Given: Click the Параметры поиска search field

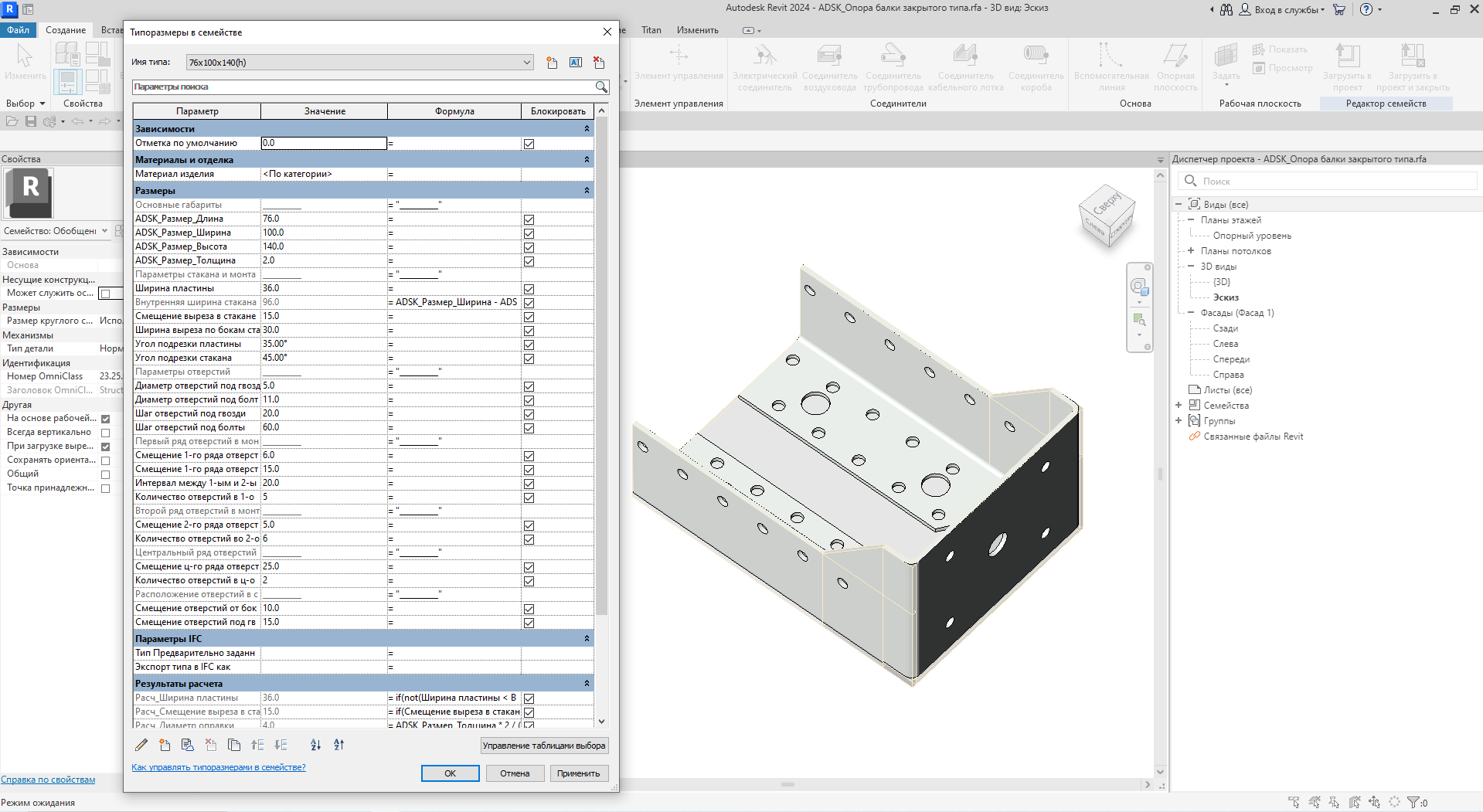Looking at the screenshot, I should point(362,87).
